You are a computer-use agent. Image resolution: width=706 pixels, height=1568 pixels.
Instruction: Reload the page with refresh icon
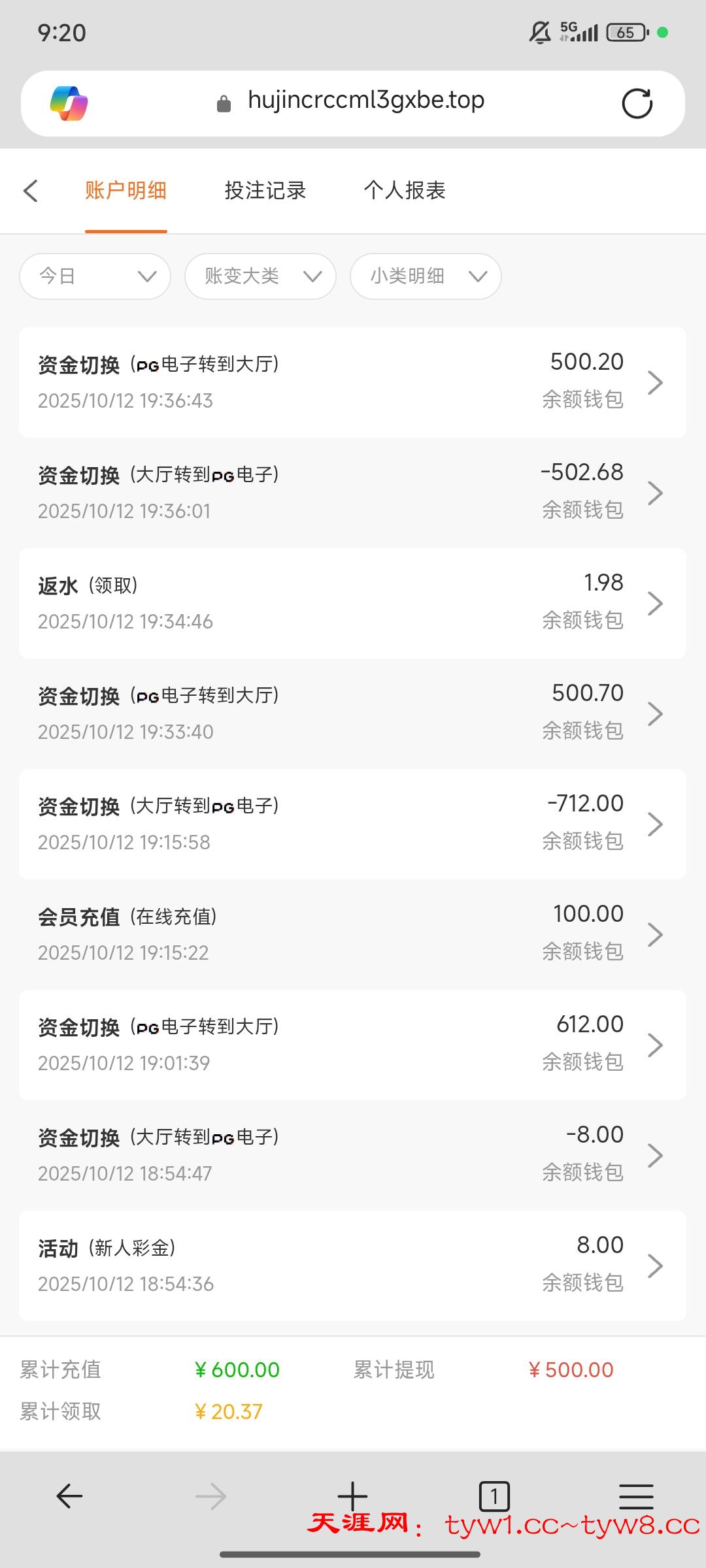coord(637,103)
